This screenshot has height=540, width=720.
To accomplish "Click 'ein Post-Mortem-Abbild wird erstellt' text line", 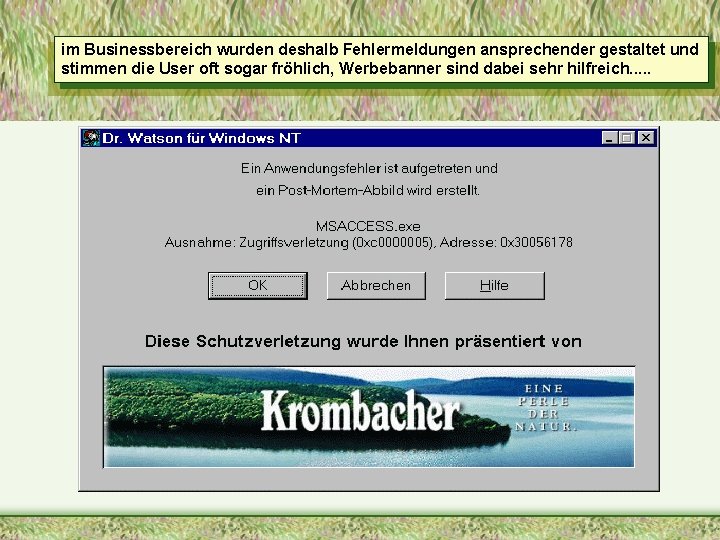I will [x=368, y=190].
